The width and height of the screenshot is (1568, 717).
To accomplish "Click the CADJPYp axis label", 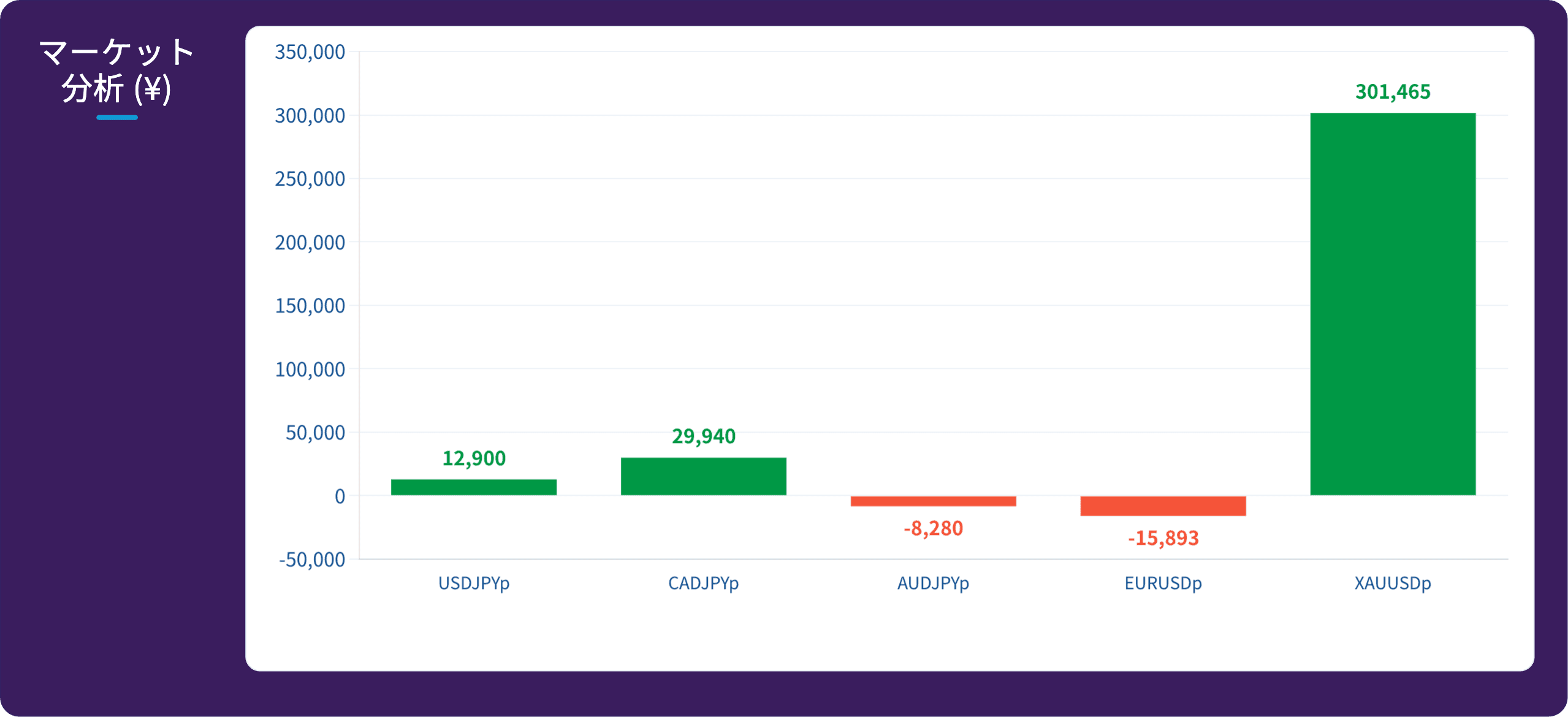I will tap(703, 583).
